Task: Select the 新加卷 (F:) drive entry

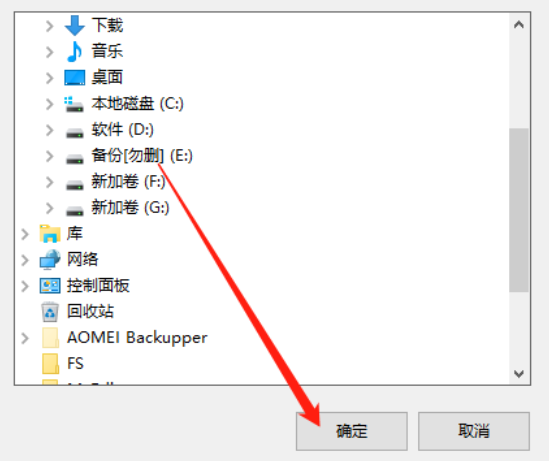Action: coord(128,182)
